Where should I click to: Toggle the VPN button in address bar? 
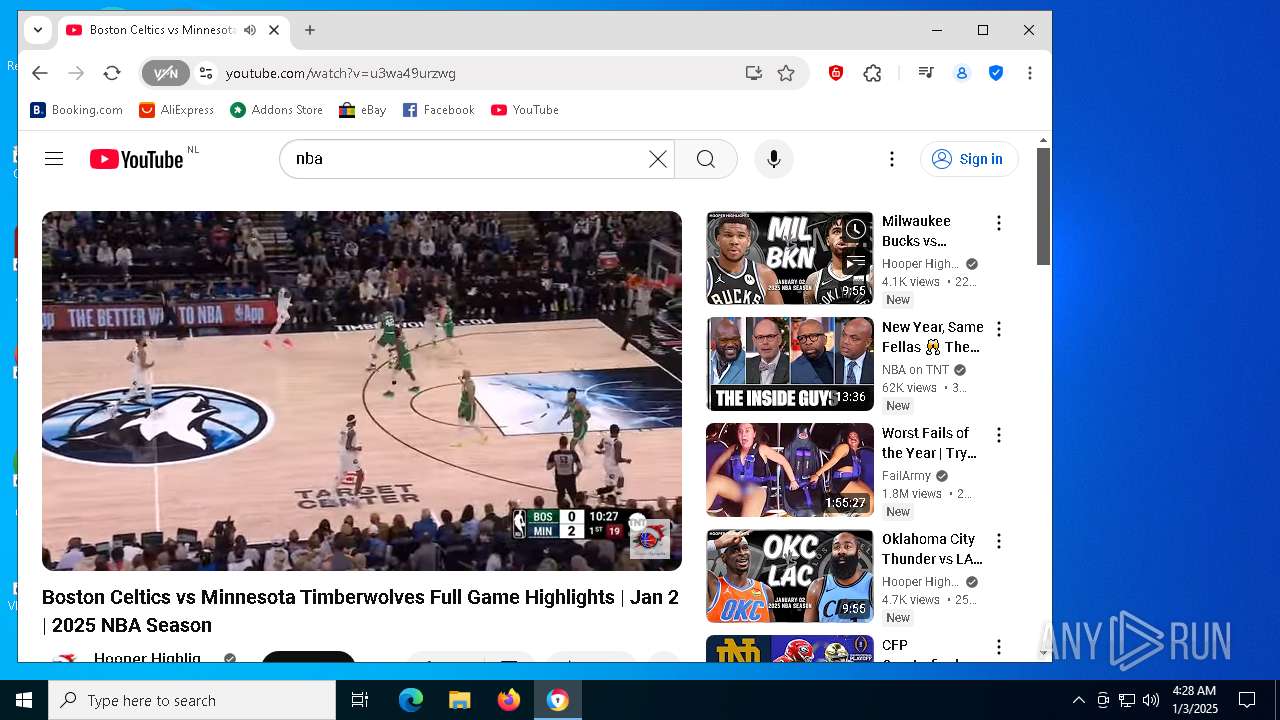(x=165, y=73)
